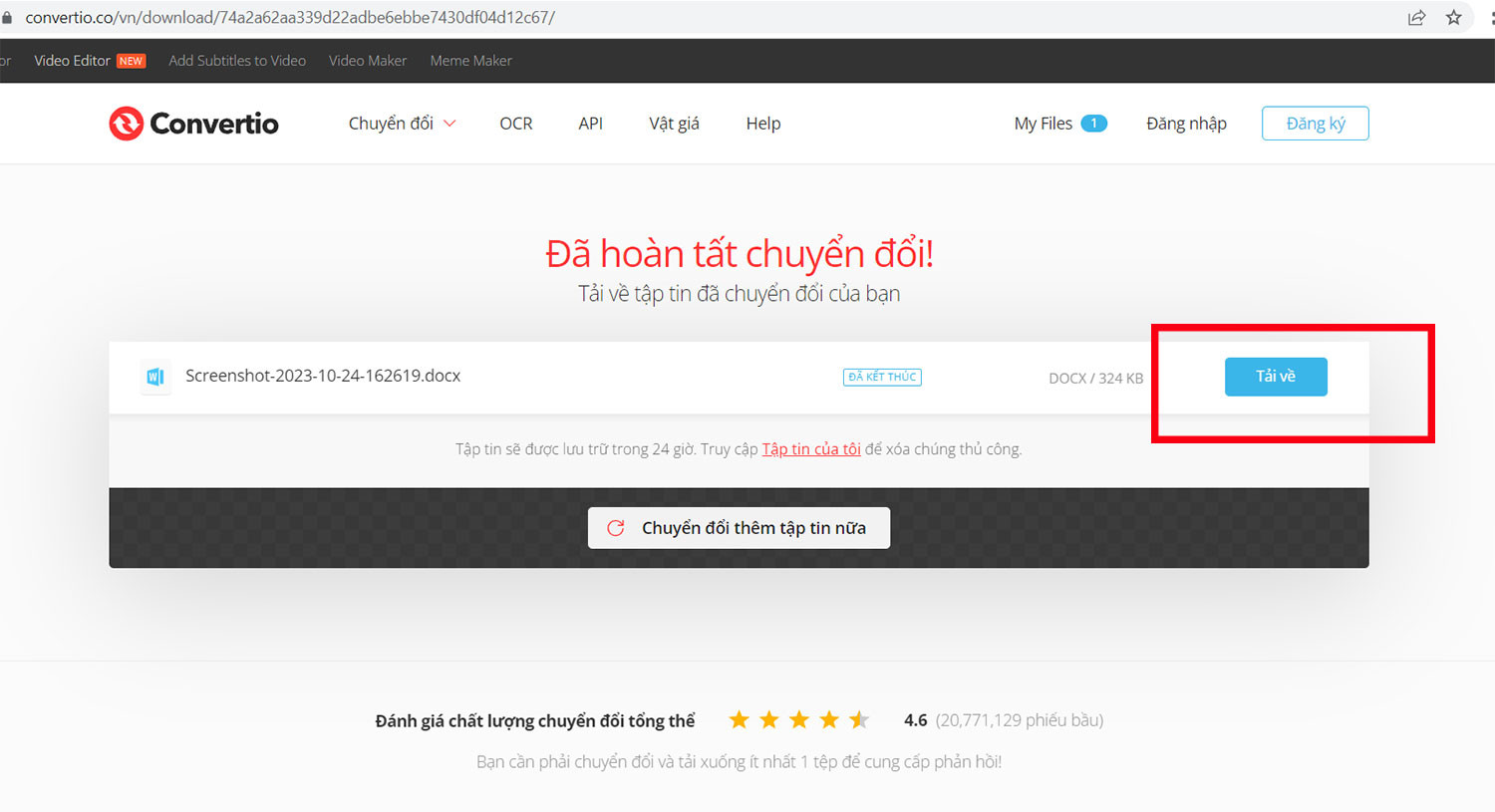Open the OCR menu item

pyautogui.click(x=516, y=124)
